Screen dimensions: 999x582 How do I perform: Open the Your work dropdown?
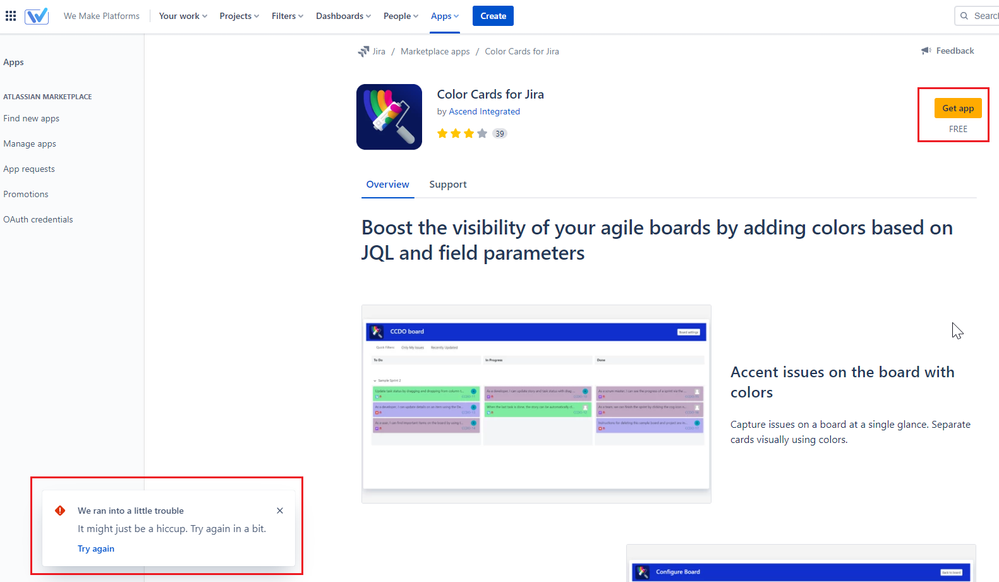[x=183, y=16]
